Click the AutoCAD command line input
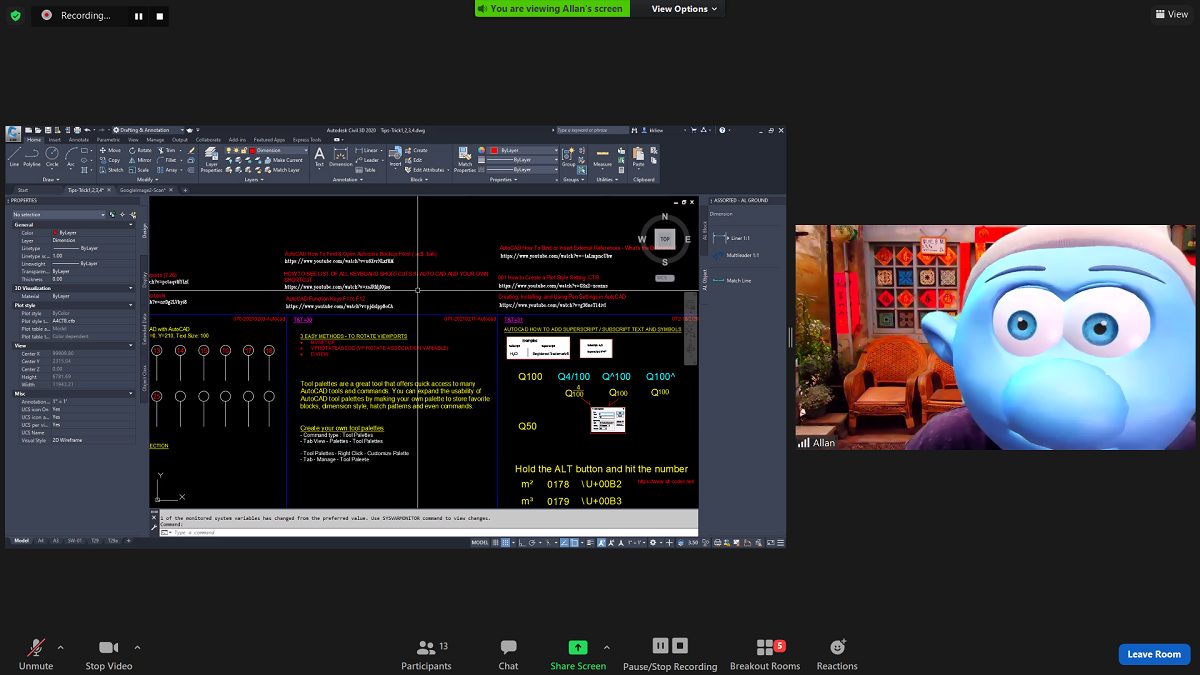This screenshot has height=675, width=1200. (430, 532)
